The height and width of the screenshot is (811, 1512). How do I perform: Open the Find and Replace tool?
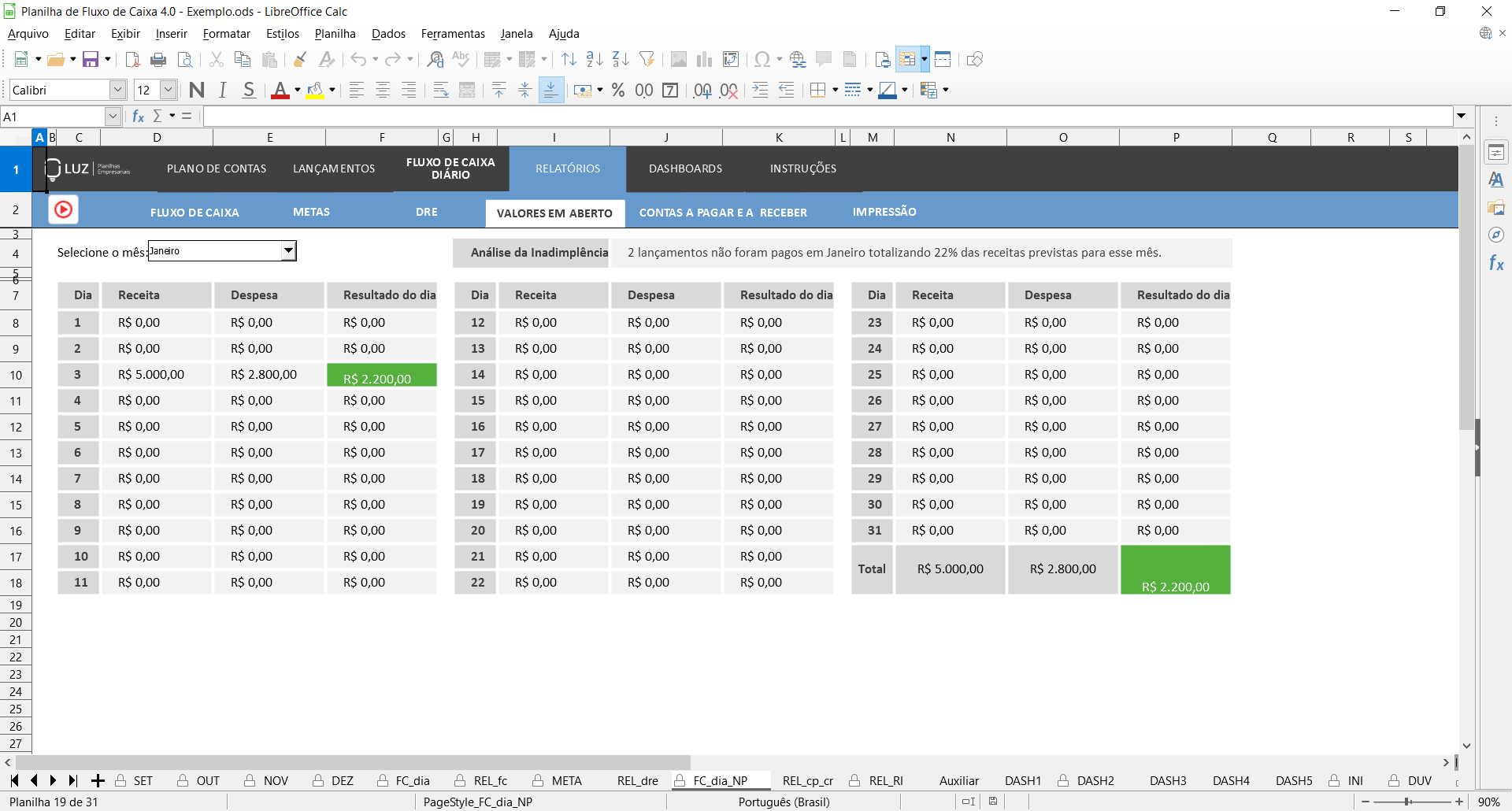(435, 60)
